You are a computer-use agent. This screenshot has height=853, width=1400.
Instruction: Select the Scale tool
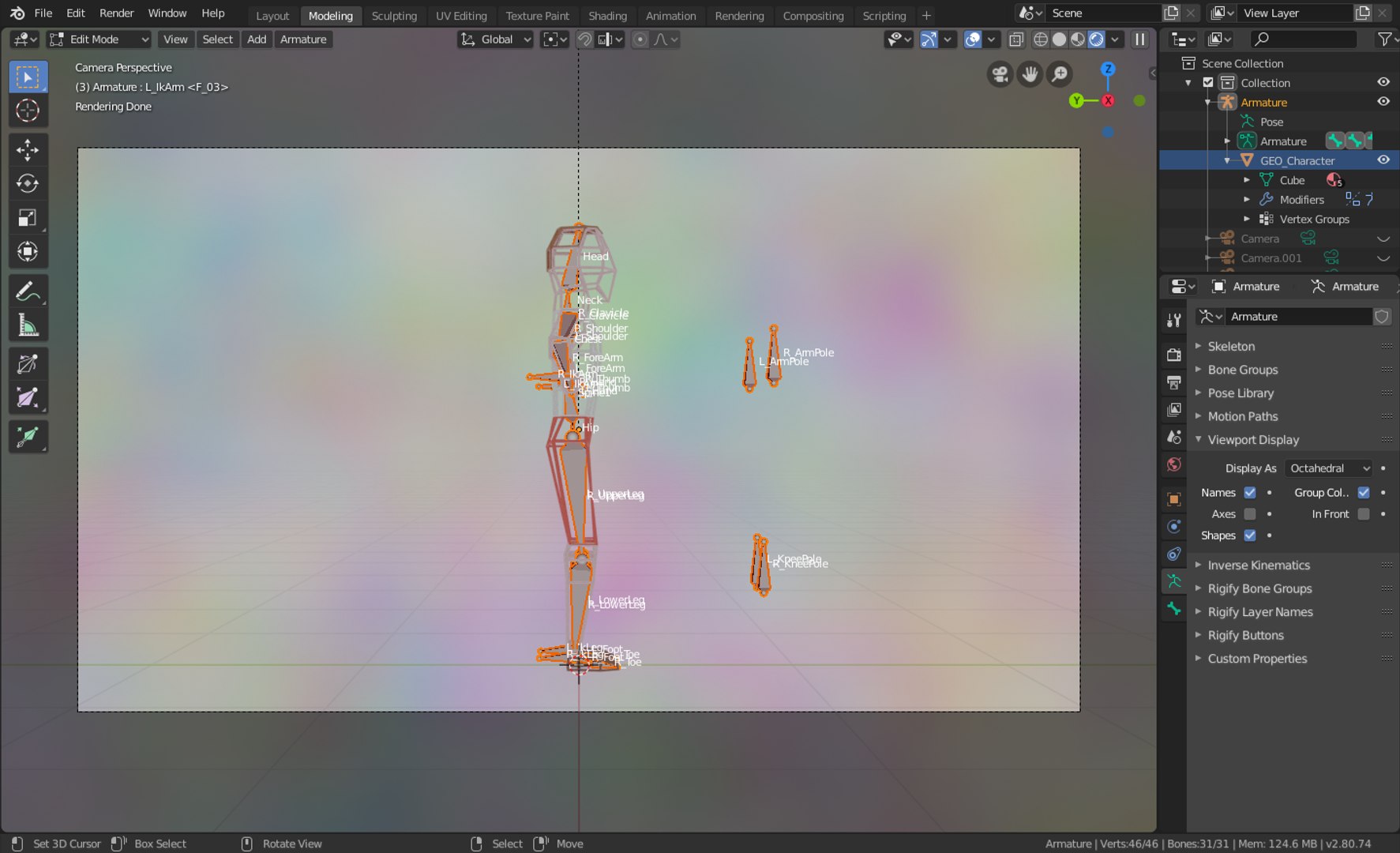tap(28, 217)
